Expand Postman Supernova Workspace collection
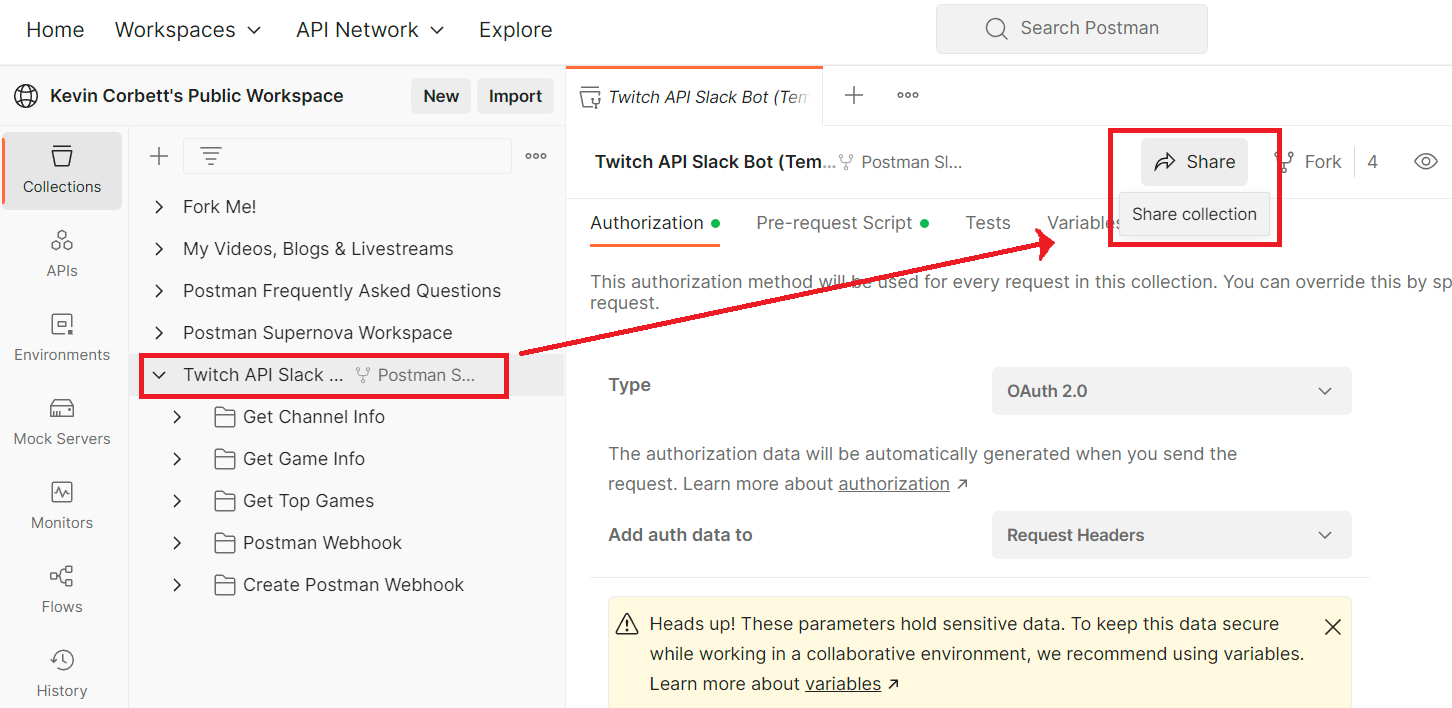1452x708 pixels. [x=158, y=333]
